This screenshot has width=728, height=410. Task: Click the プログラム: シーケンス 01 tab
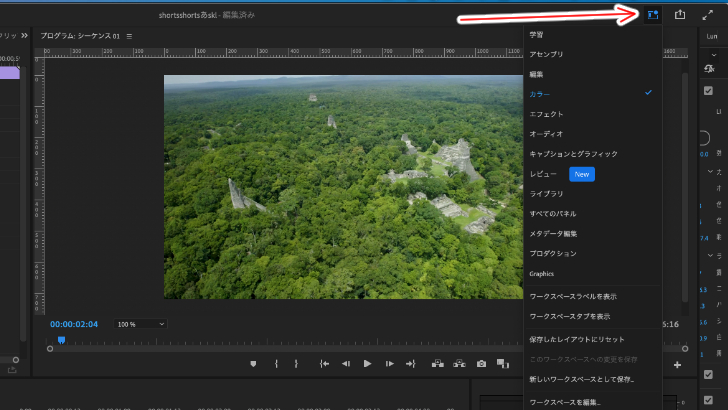[x=80, y=36]
